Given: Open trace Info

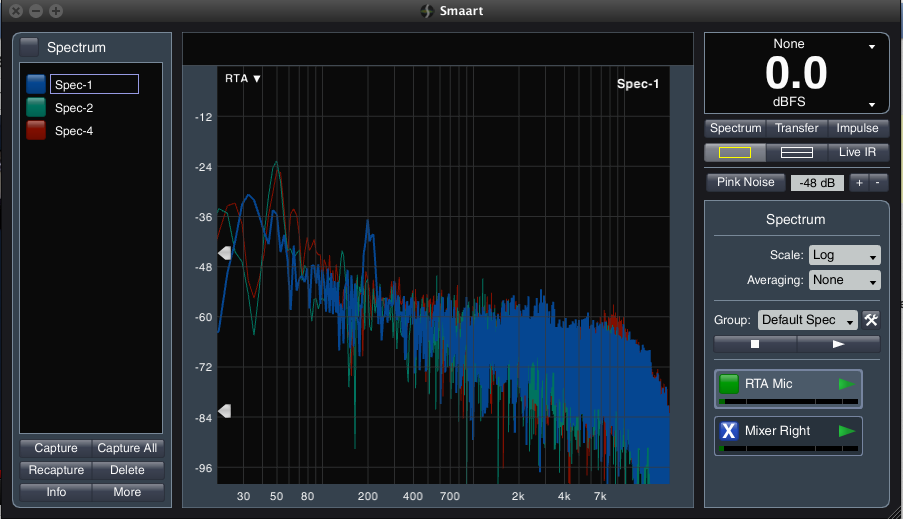Looking at the screenshot, I should click(56, 492).
